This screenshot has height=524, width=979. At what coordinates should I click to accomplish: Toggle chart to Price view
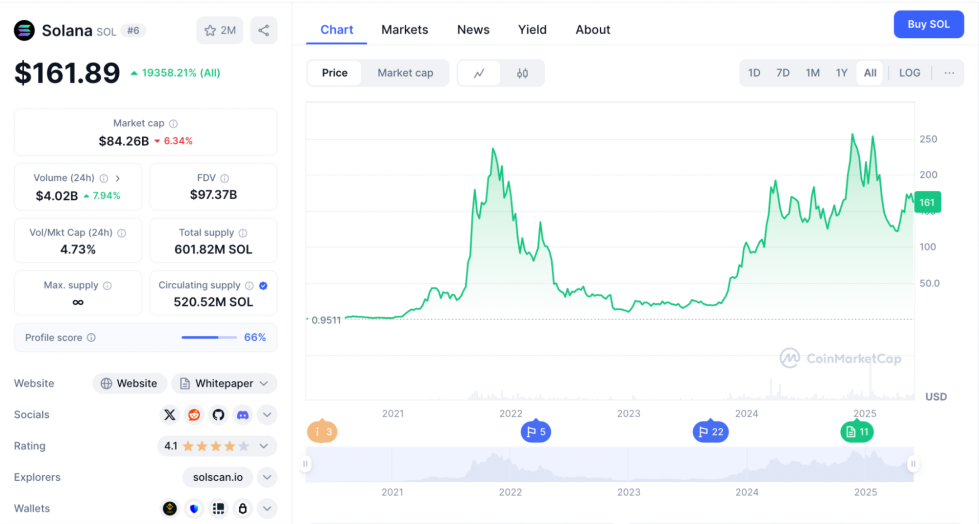pyautogui.click(x=335, y=73)
